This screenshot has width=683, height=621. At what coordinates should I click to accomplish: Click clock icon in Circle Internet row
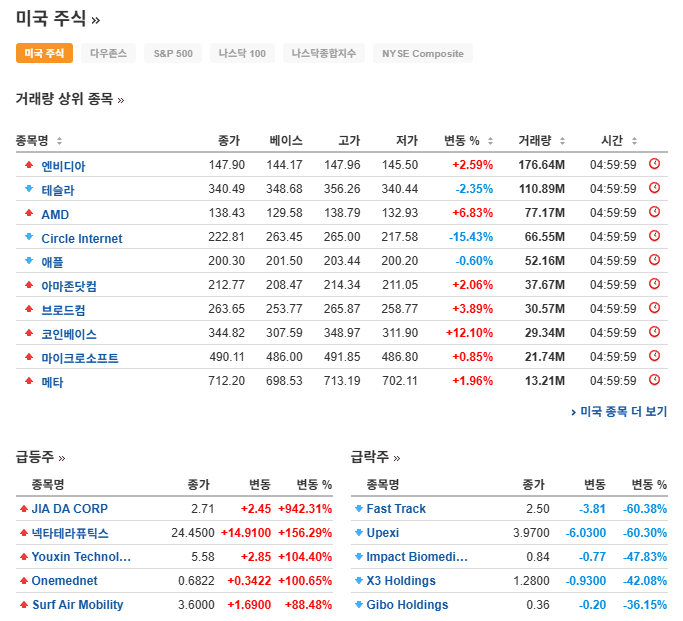pos(654,236)
